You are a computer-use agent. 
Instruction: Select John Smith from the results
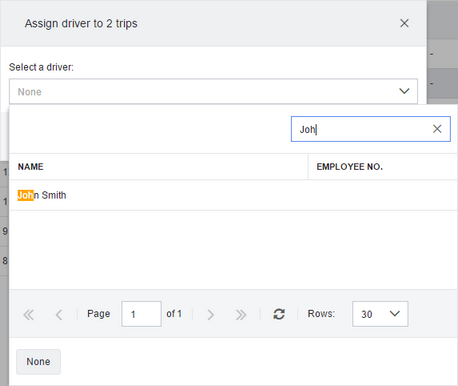pyautogui.click(x=42, y=195)
